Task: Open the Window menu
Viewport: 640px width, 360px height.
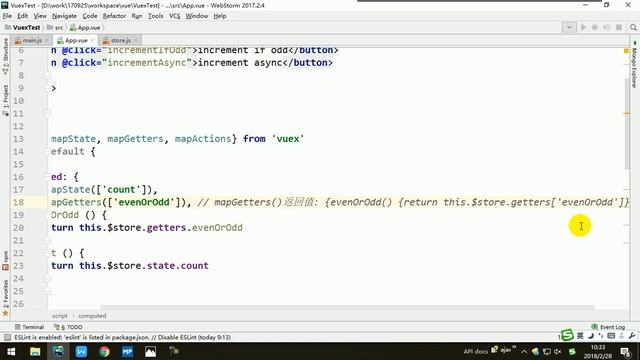Action: click(x=197, y=16)
